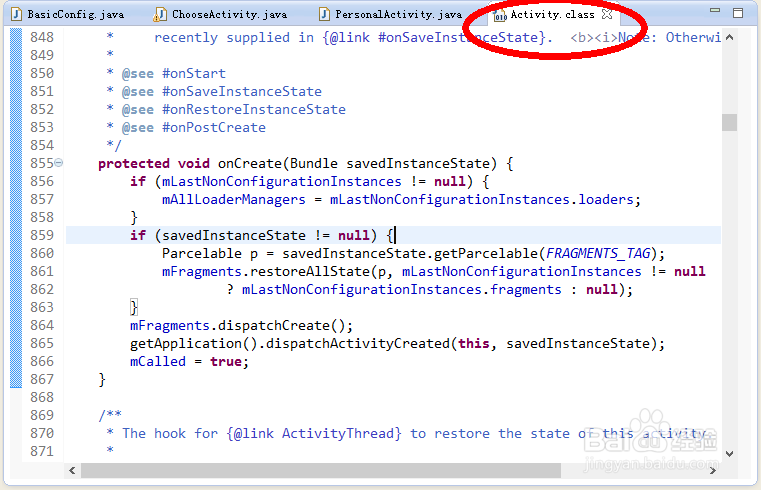Image resolution: width=761 pixels, height=490 pixels.
Task: Click the vertical scrollbar down arrow
Action: pyautogui.click(x=729, y=452)
